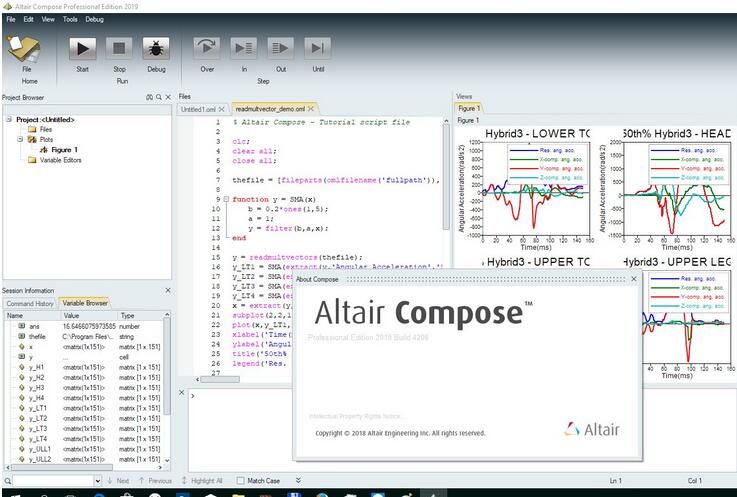Image resolution: width=737 pixels, height=497 pixels.
Task: Click the editor vertical scrollbar
Action: [x=446, y=177]
